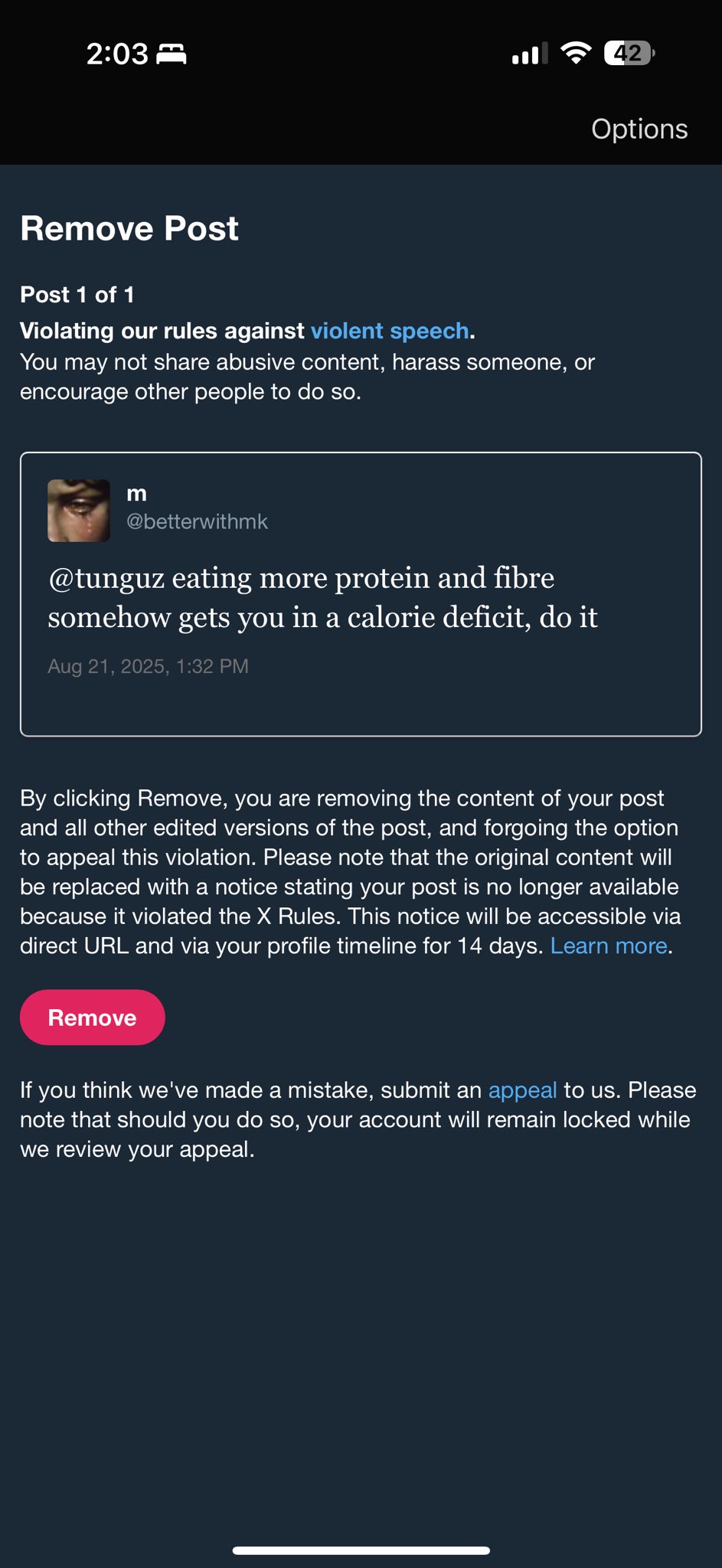The height and width of the screenshot is (1568, 722).
Task: Tap the Remove Post heading
Action: tap(129, 228)
